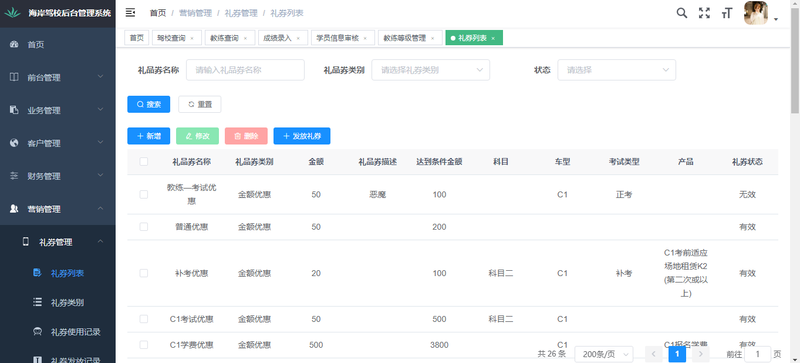
Task: Check the 普通优惠 row checkbox
Action: click(x=144, y=227)
